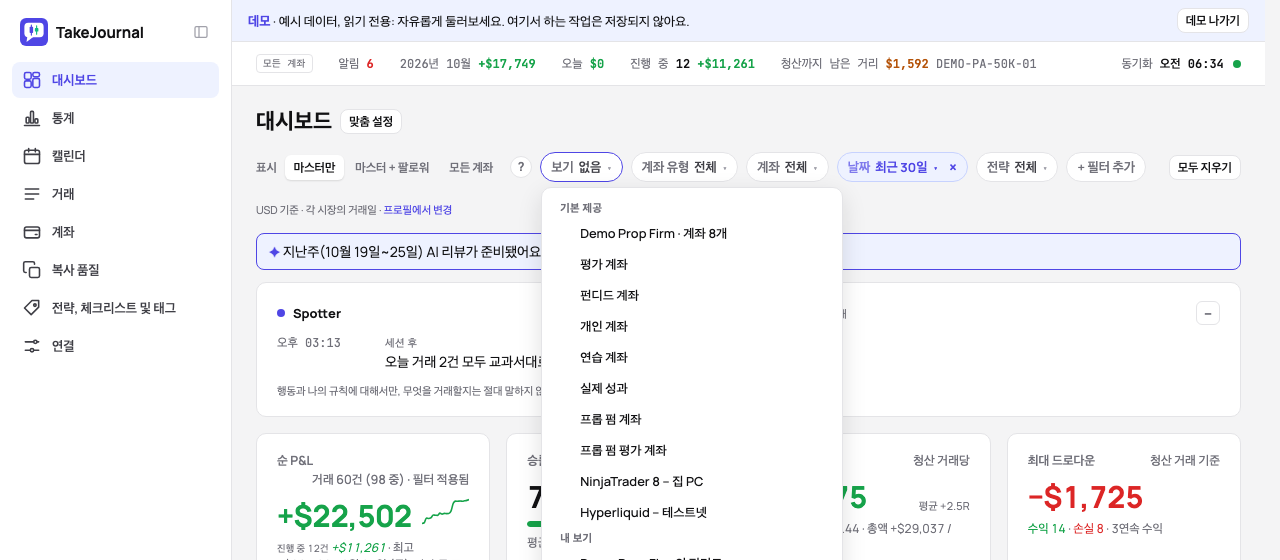The width and height of the screenshot is (1280, 560).
Task: Choose 연습 계좌 from the view list
Action: pos(692,357)
